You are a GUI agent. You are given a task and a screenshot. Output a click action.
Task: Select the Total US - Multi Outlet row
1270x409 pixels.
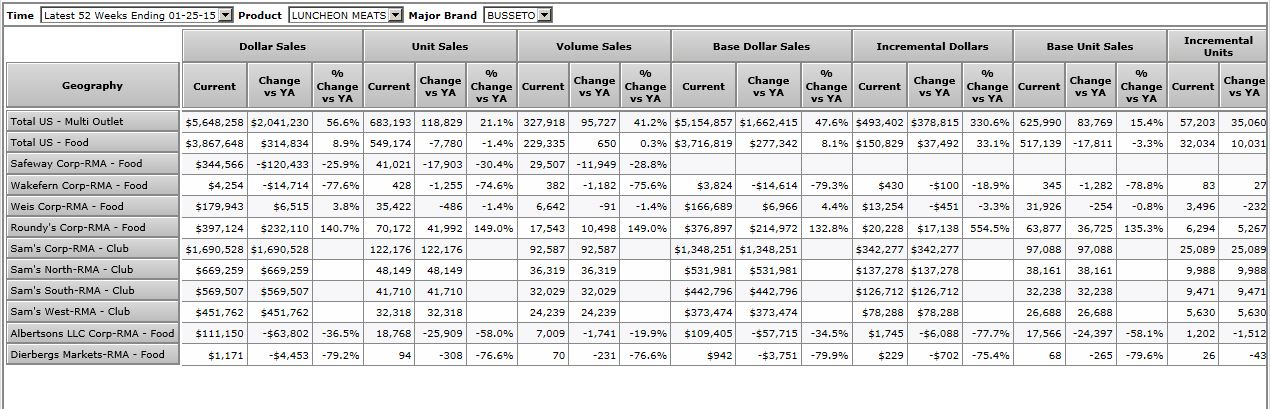92,122
